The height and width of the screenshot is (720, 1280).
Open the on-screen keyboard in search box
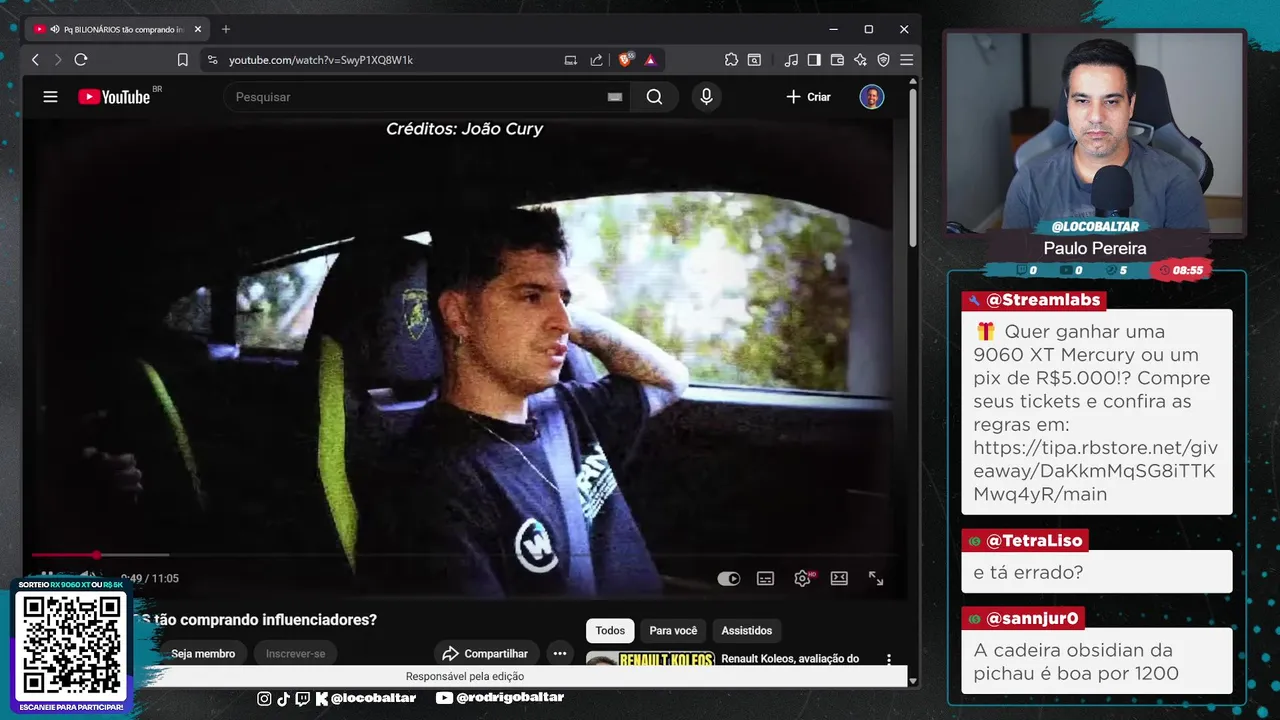click(615, 97)
